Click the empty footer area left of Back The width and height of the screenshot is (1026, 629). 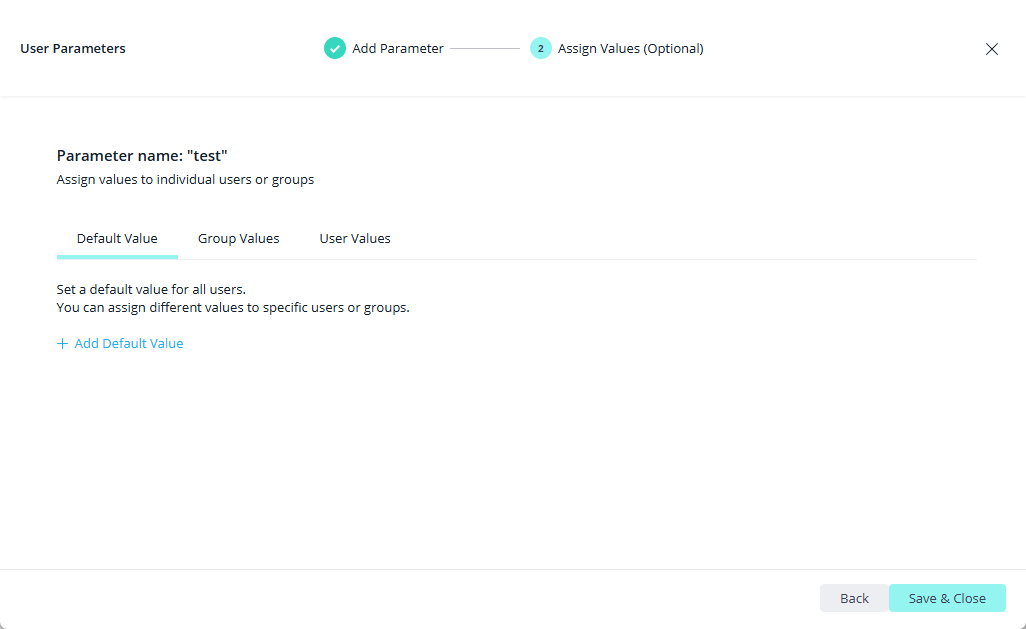tap(400, 598)
